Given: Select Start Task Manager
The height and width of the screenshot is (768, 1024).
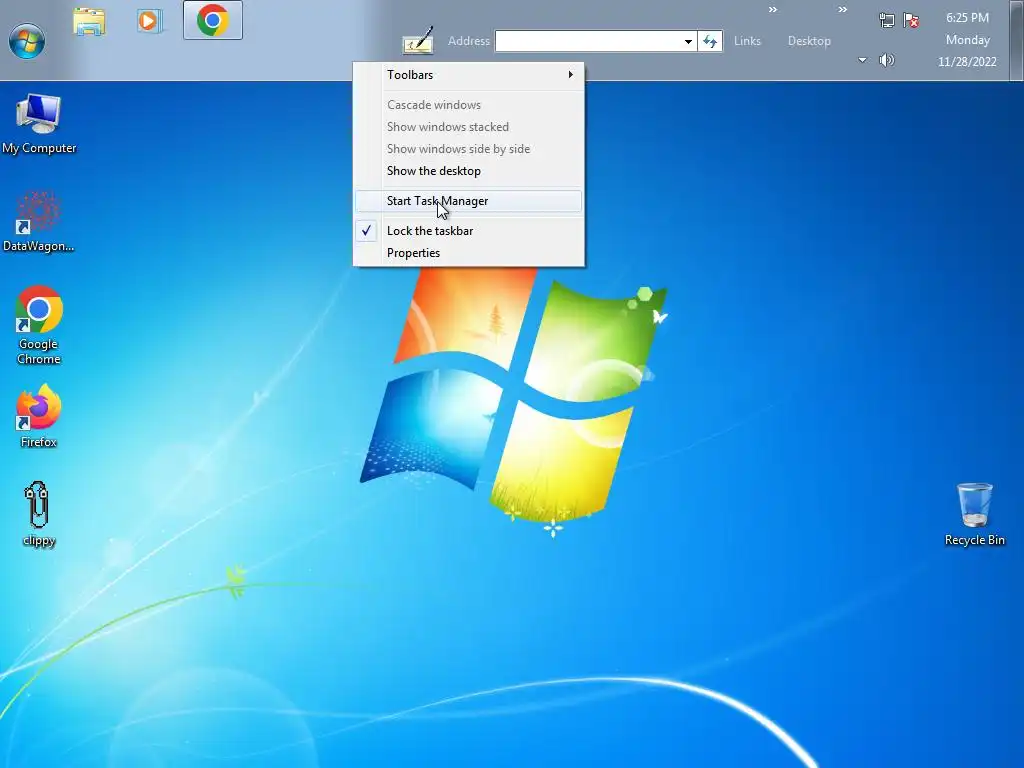Looking at the screenshot, I should point(468,200).
